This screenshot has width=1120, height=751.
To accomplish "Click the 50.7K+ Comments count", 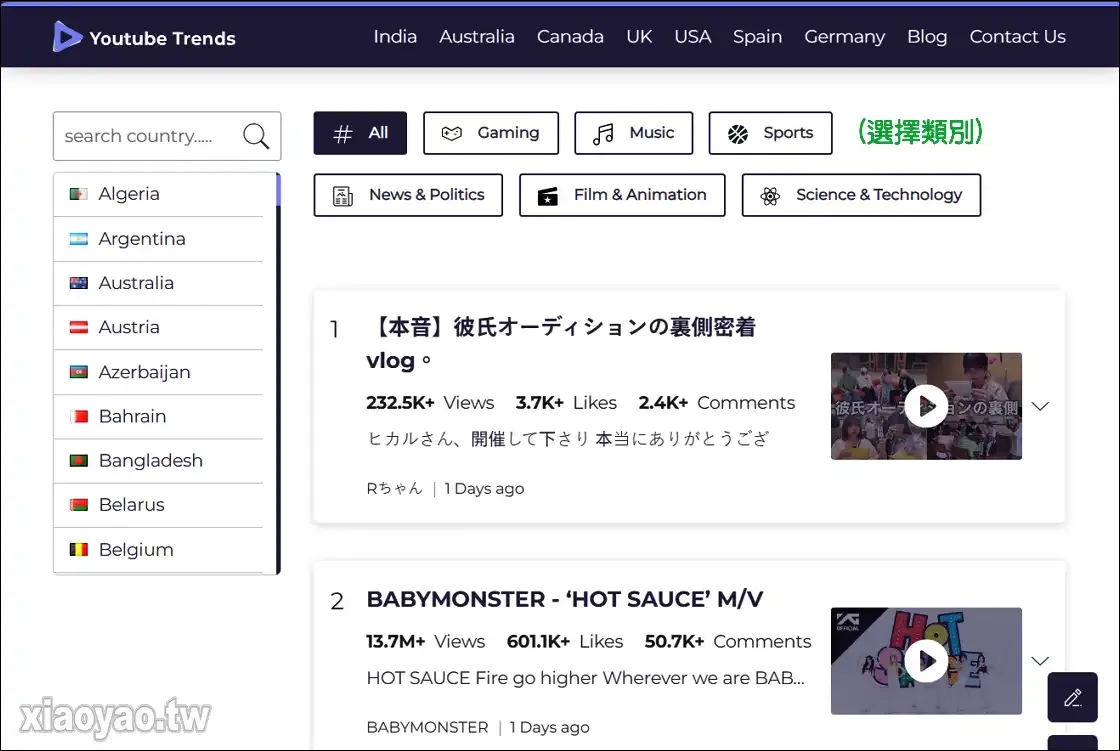I will tap(728, 642).
